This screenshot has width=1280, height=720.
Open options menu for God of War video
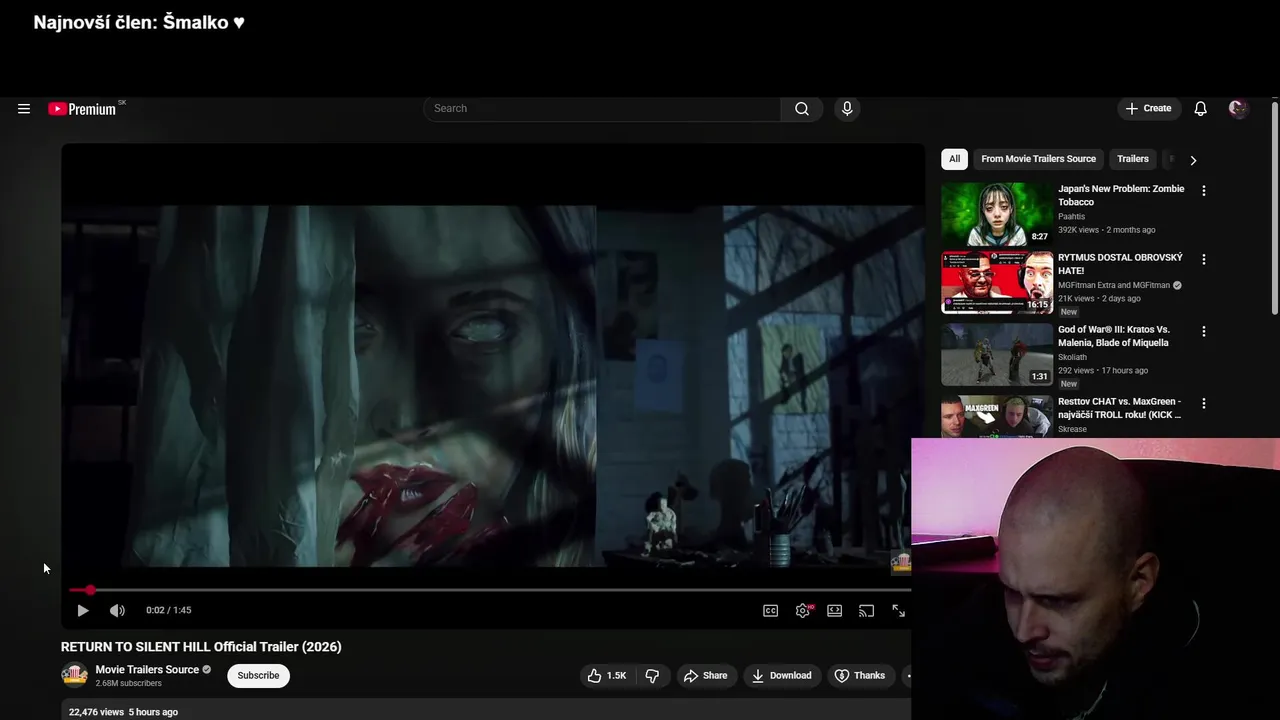[x=1204, y=331]
